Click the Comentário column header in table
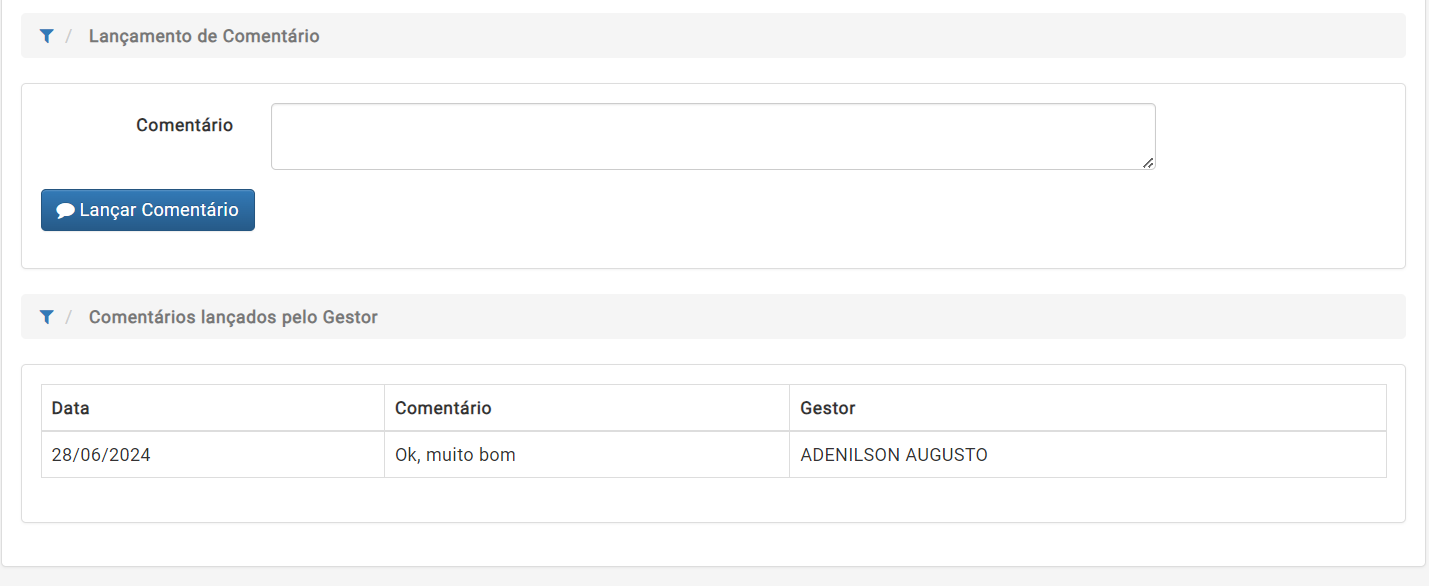Image resolution: width=1429 pixels, height=586 pixels. 587,408
